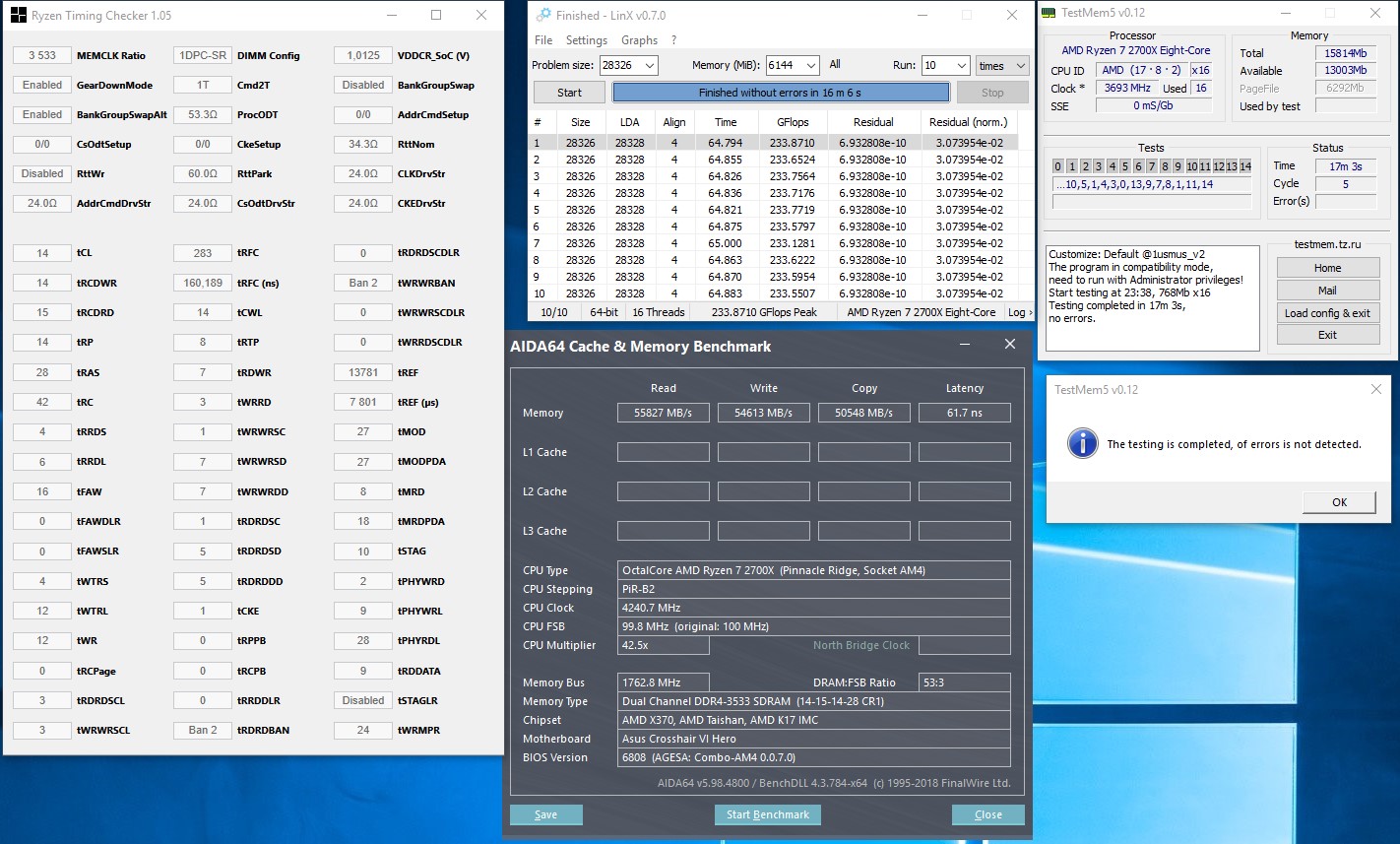Open the LinX File menu

(543, 40)
